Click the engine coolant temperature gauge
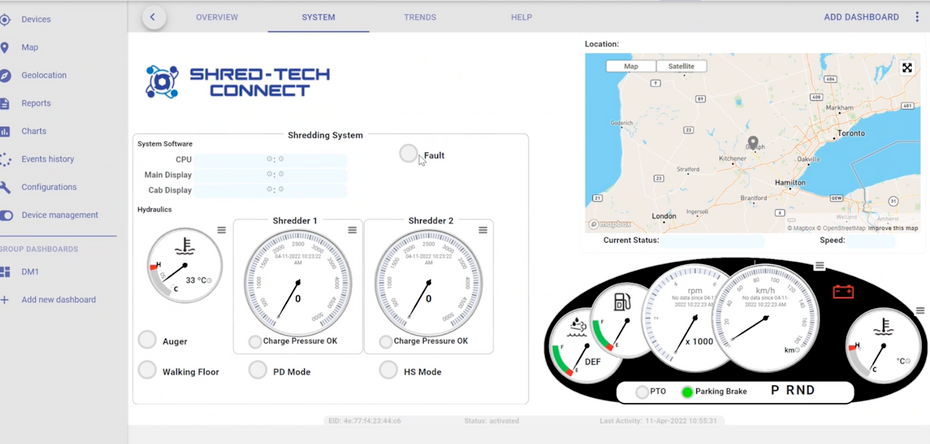Screen dimensions: 930x444 click(884, 346)
